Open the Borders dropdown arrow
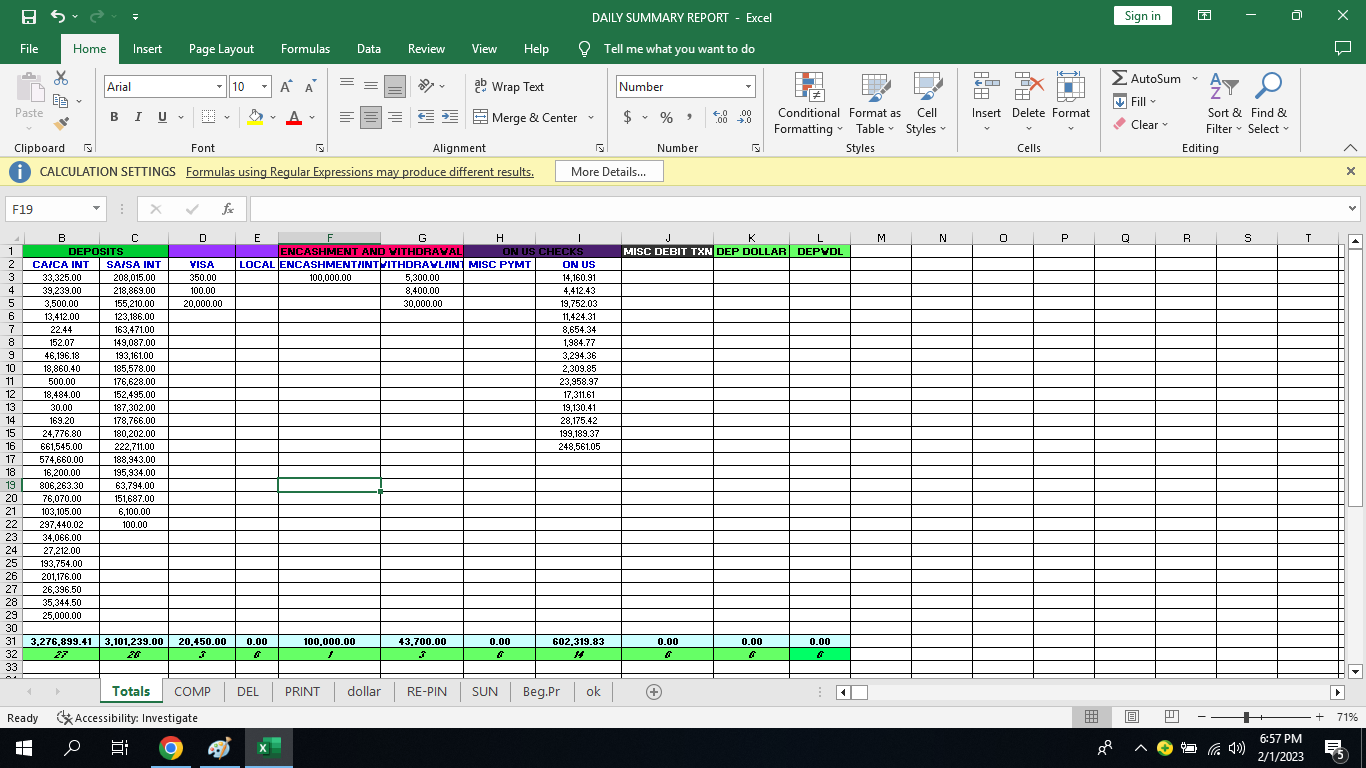 (x=227, y=117)
